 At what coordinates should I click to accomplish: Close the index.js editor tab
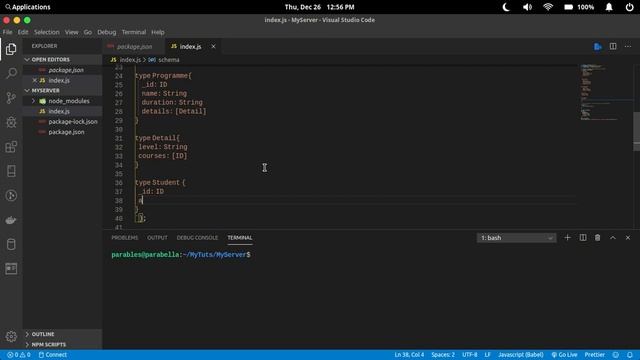213,47
